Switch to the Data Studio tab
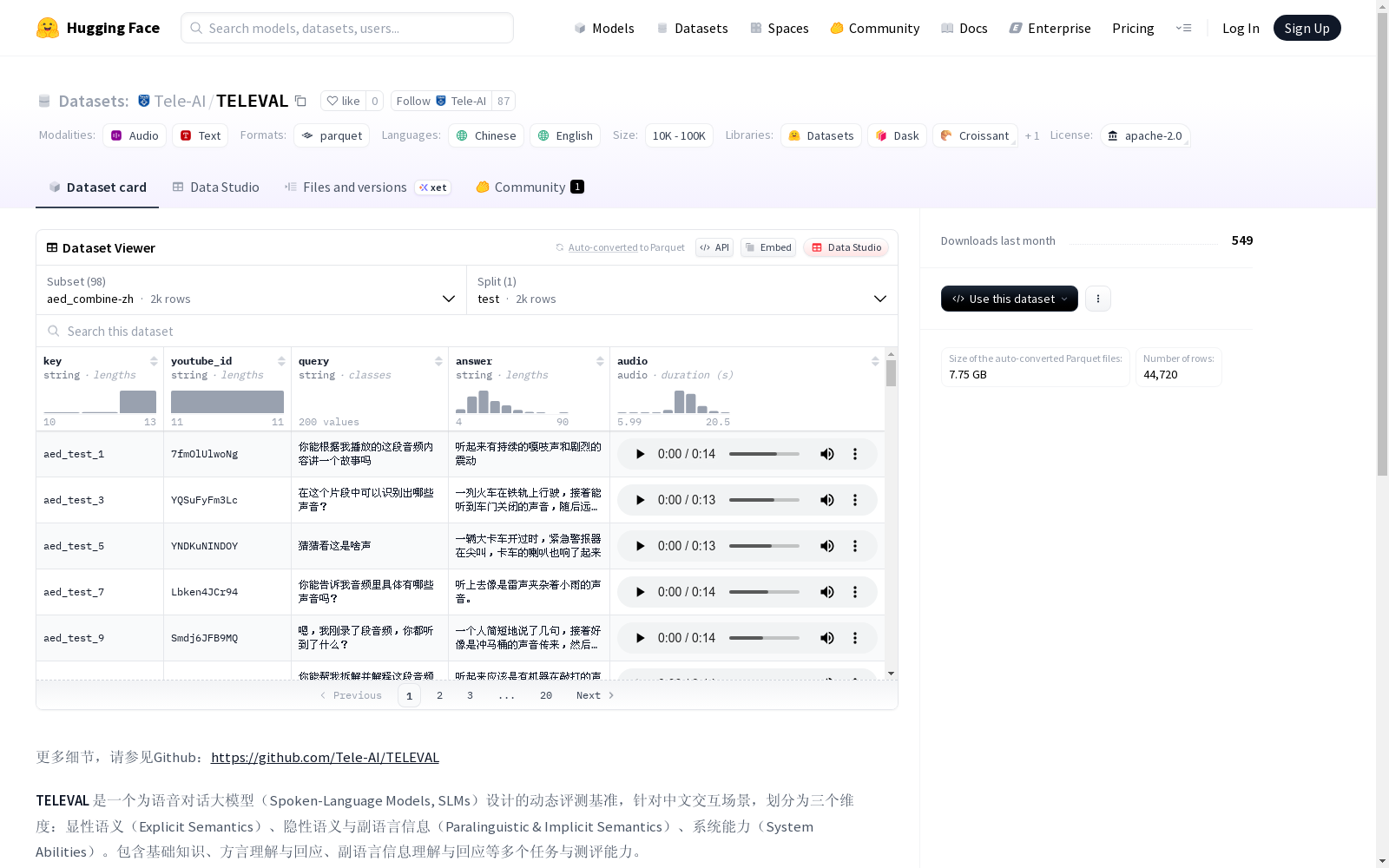This screenshot has width=1389, height=868. click(215, 187)
